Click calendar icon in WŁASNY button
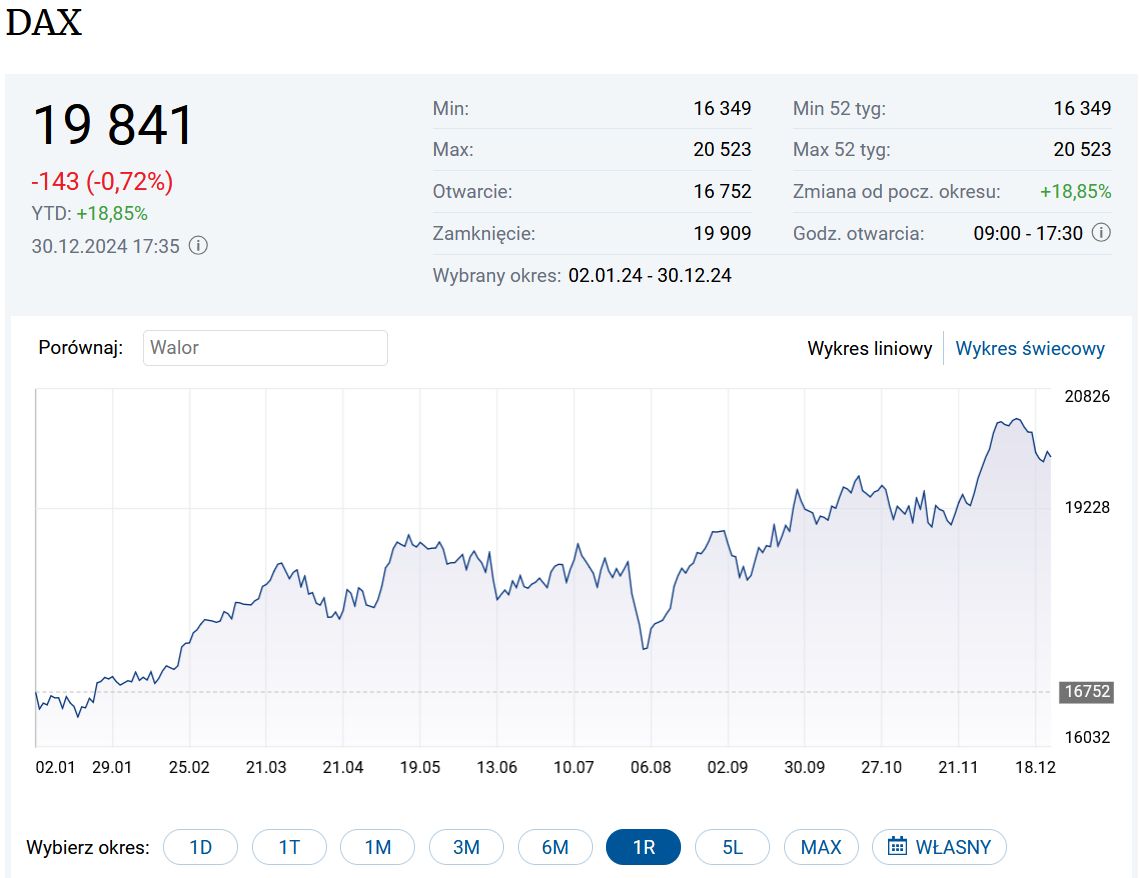The width and height of the screenshot is (1140, 878). [x=897, y=847]
